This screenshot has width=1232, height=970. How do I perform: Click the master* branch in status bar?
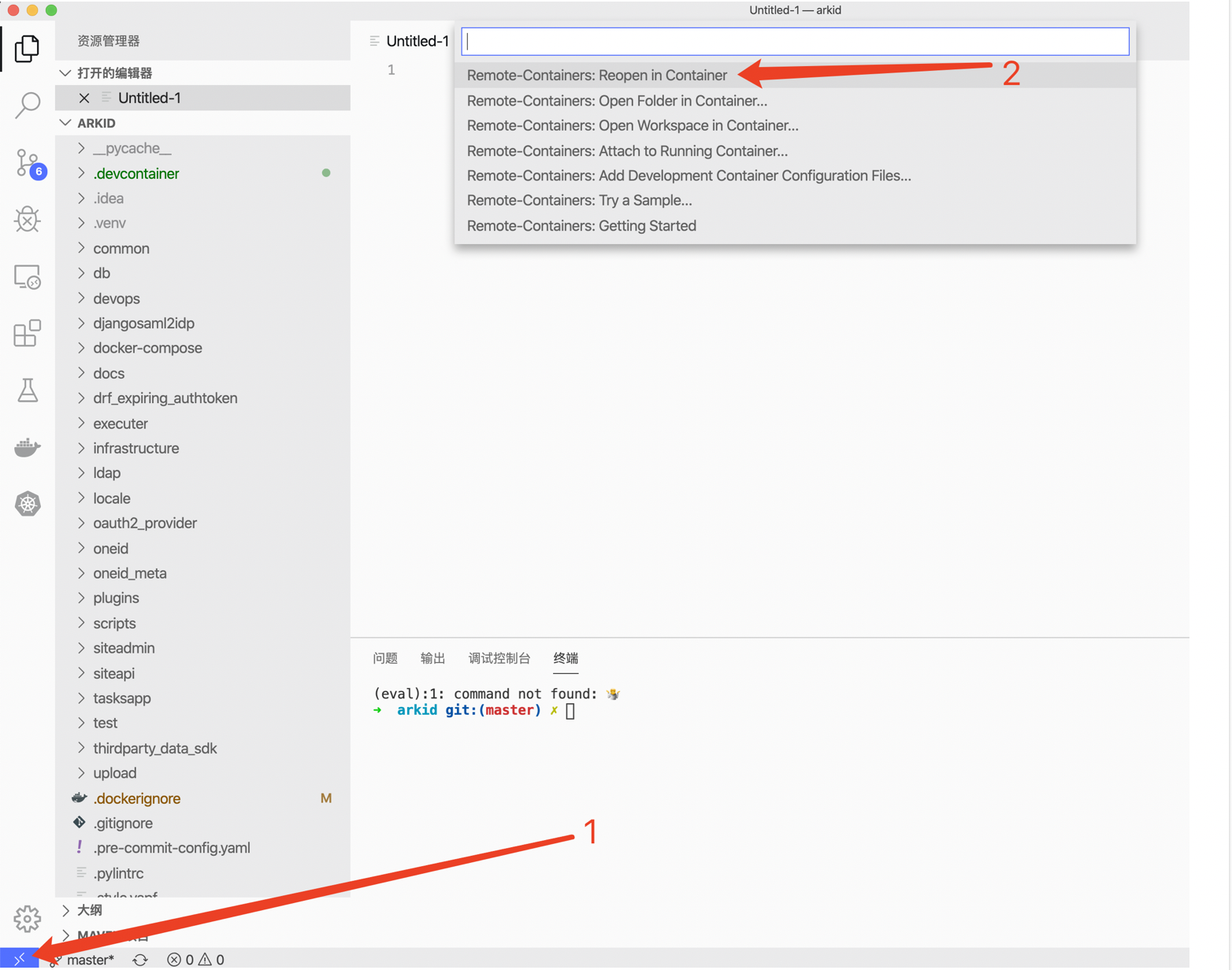pyautogui.click(x=91, y=960)
